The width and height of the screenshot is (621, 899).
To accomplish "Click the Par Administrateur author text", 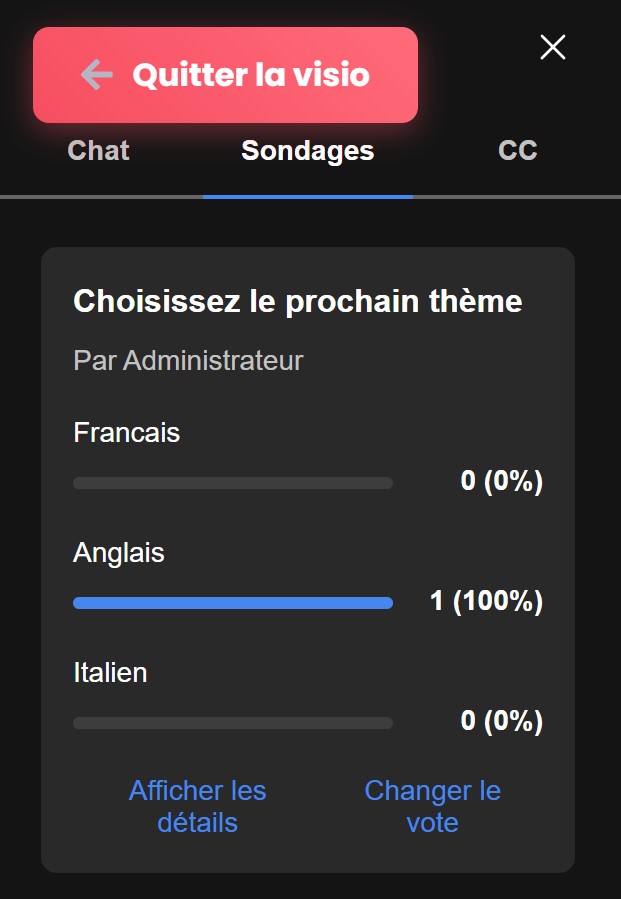I will pyautogui.click(x=188, y=360).
